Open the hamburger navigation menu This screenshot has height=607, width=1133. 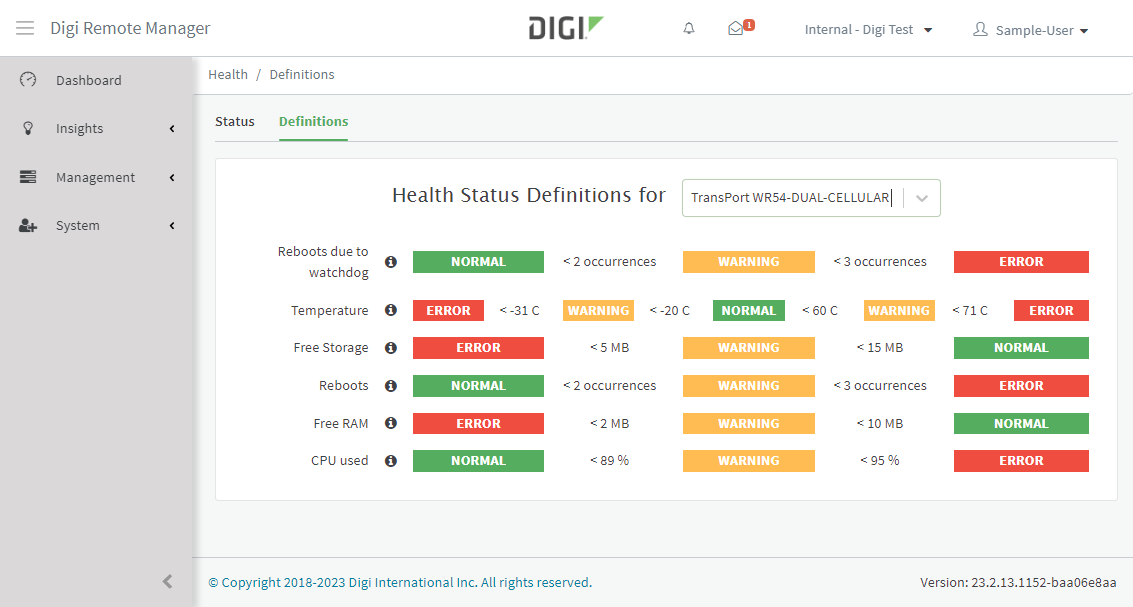tap(25, 28)
